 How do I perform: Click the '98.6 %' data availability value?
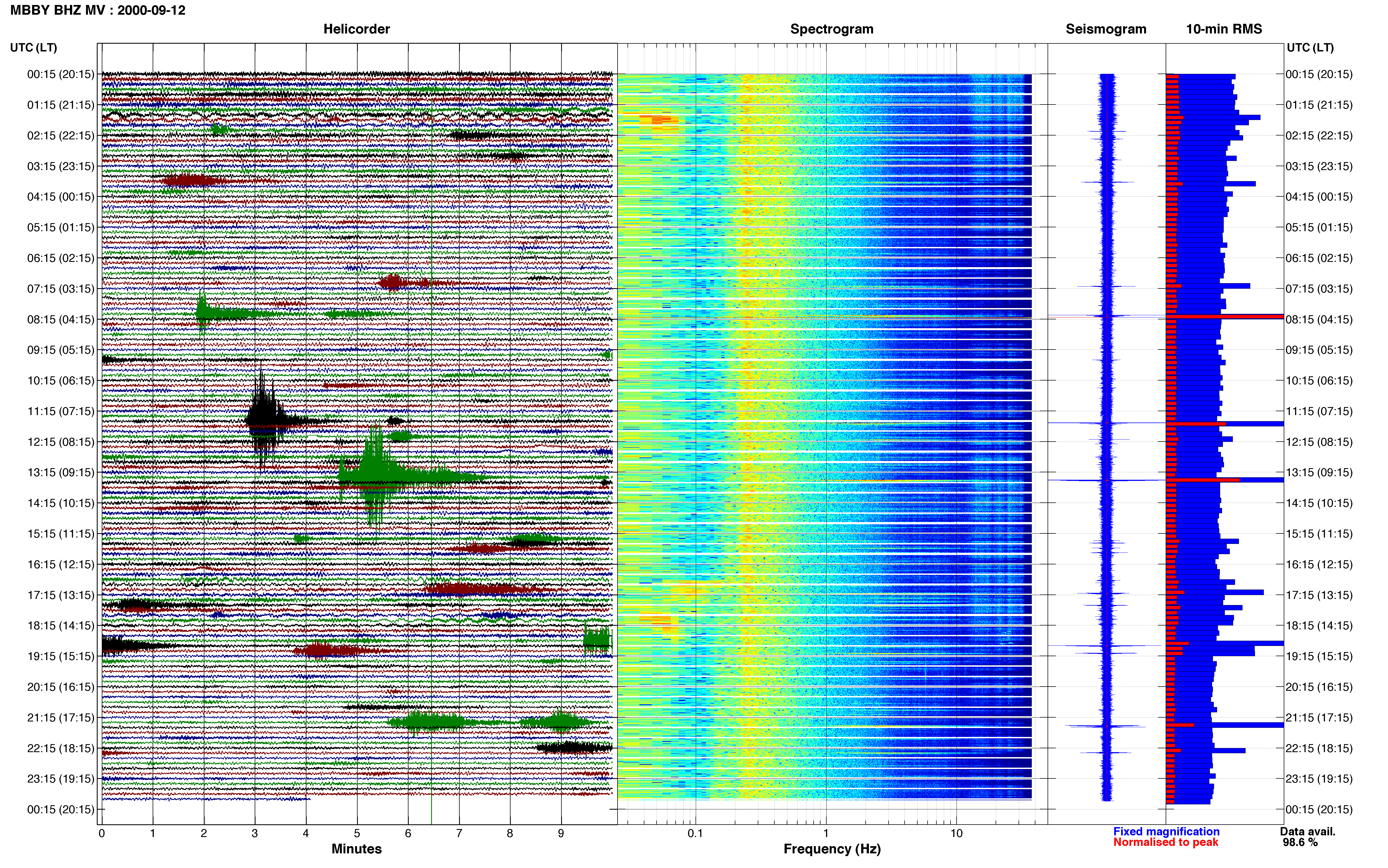click(x=1300, y=842)
